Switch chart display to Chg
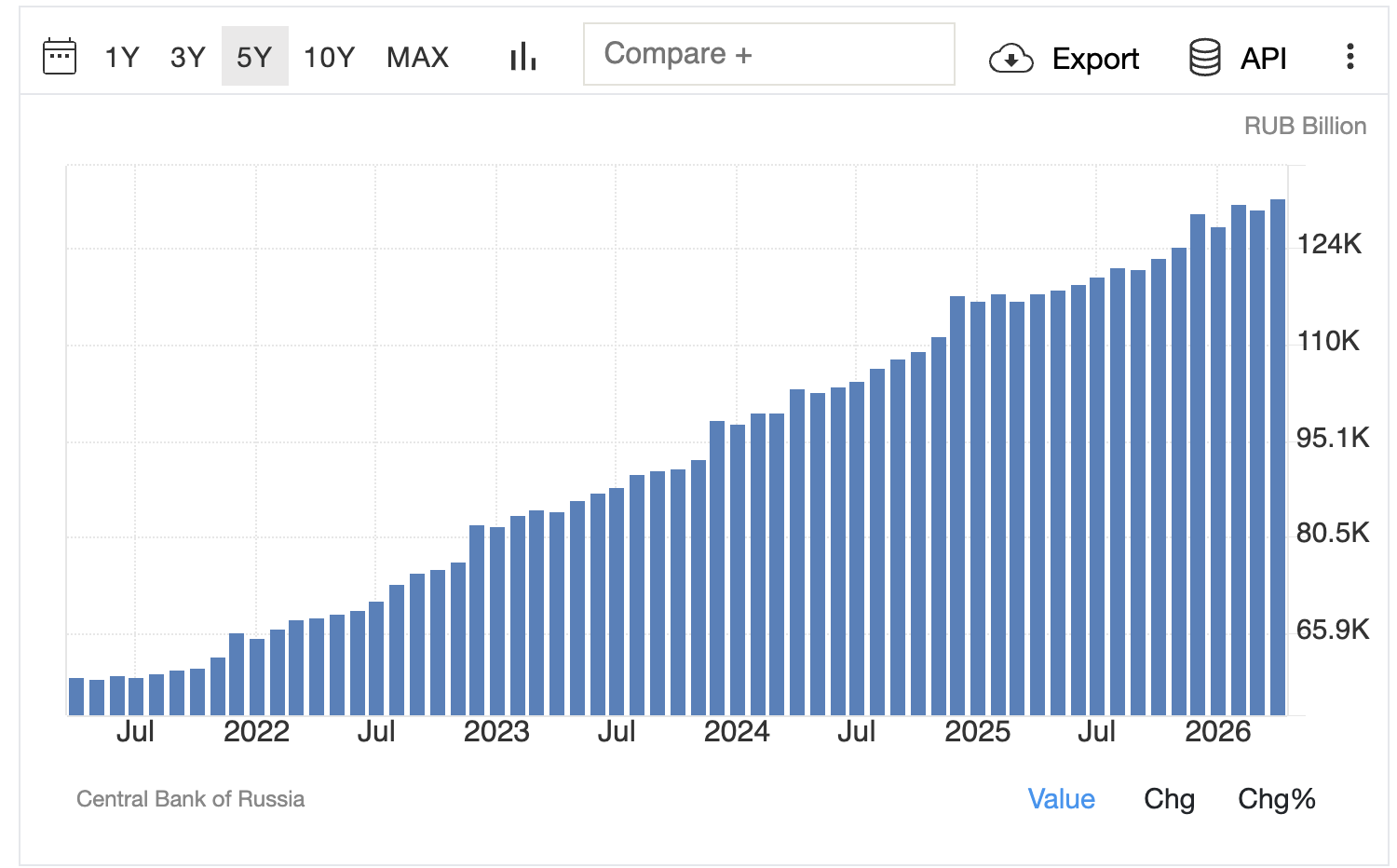The width and height of the screenshot is (1397, 868). pyautogui.click(x=1170, y=799)
